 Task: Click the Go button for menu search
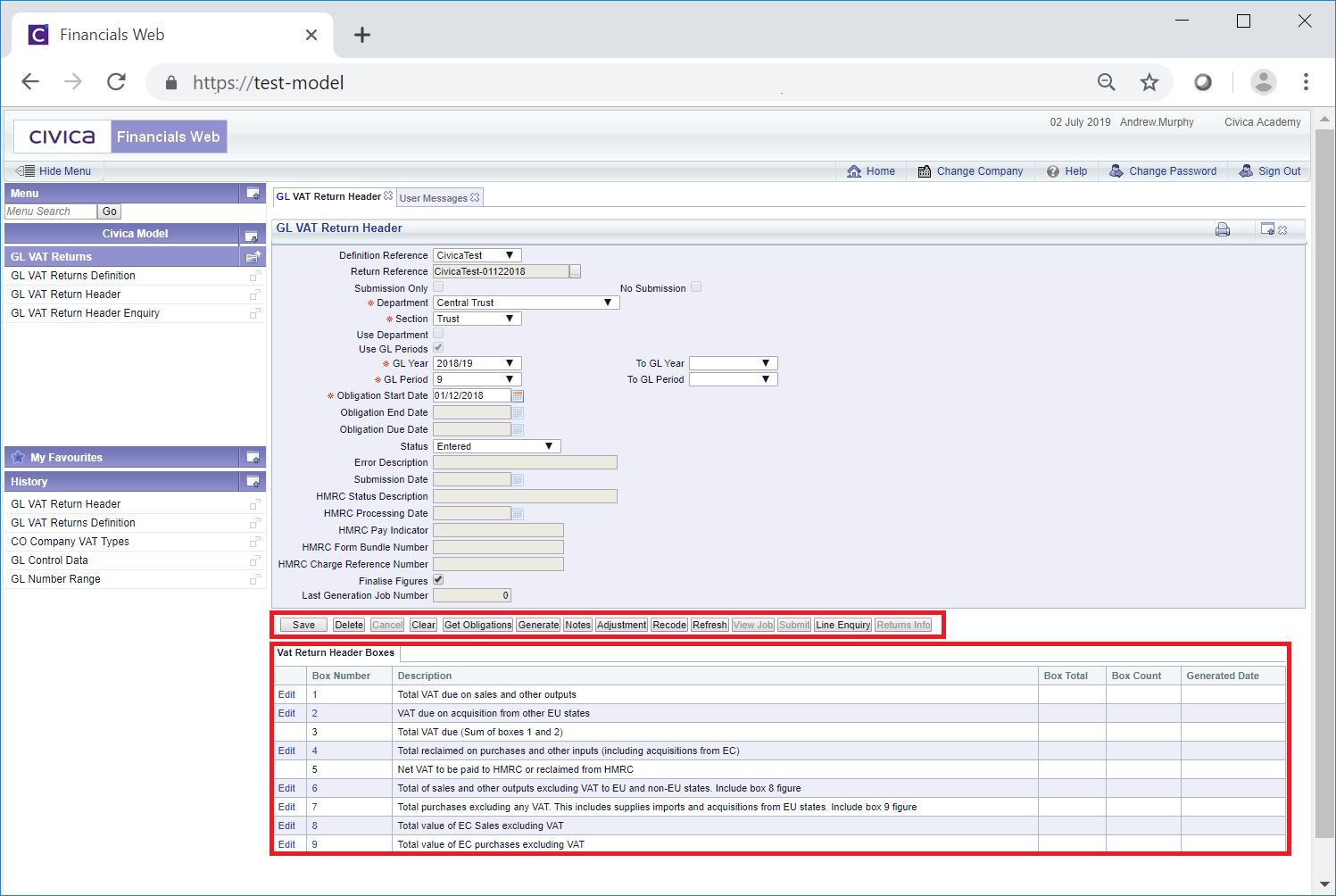tap(109, 212)
